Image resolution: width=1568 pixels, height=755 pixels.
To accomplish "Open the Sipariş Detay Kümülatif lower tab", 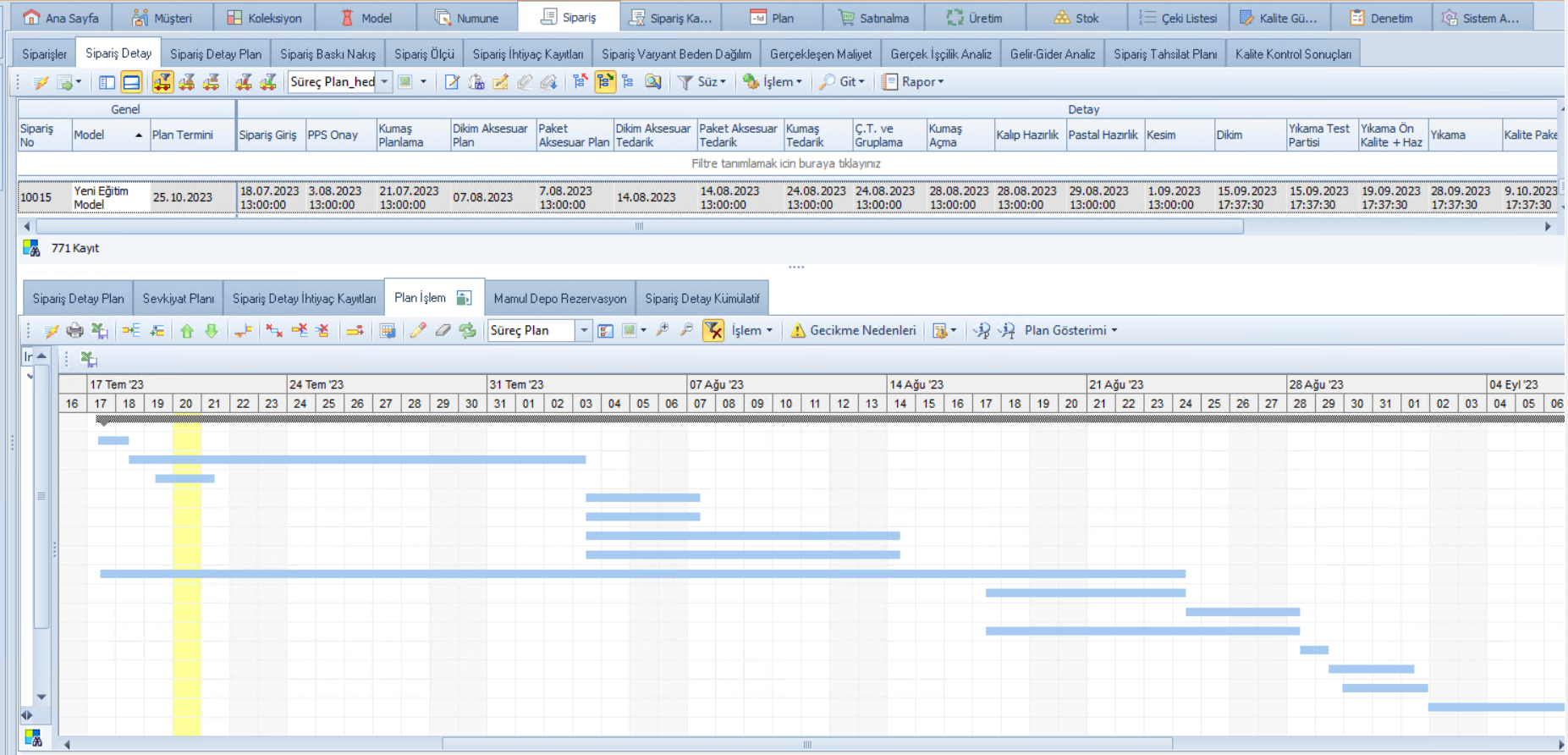I will click(702, 299).
